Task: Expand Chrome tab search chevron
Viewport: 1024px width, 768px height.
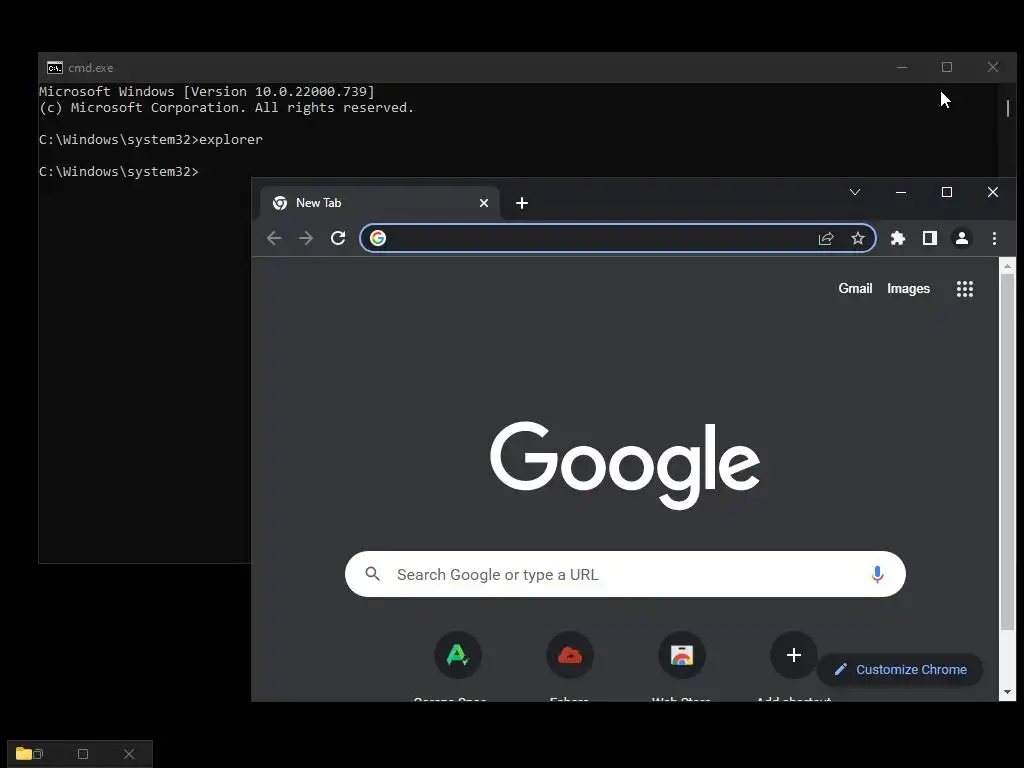Action: click(855, 192)
